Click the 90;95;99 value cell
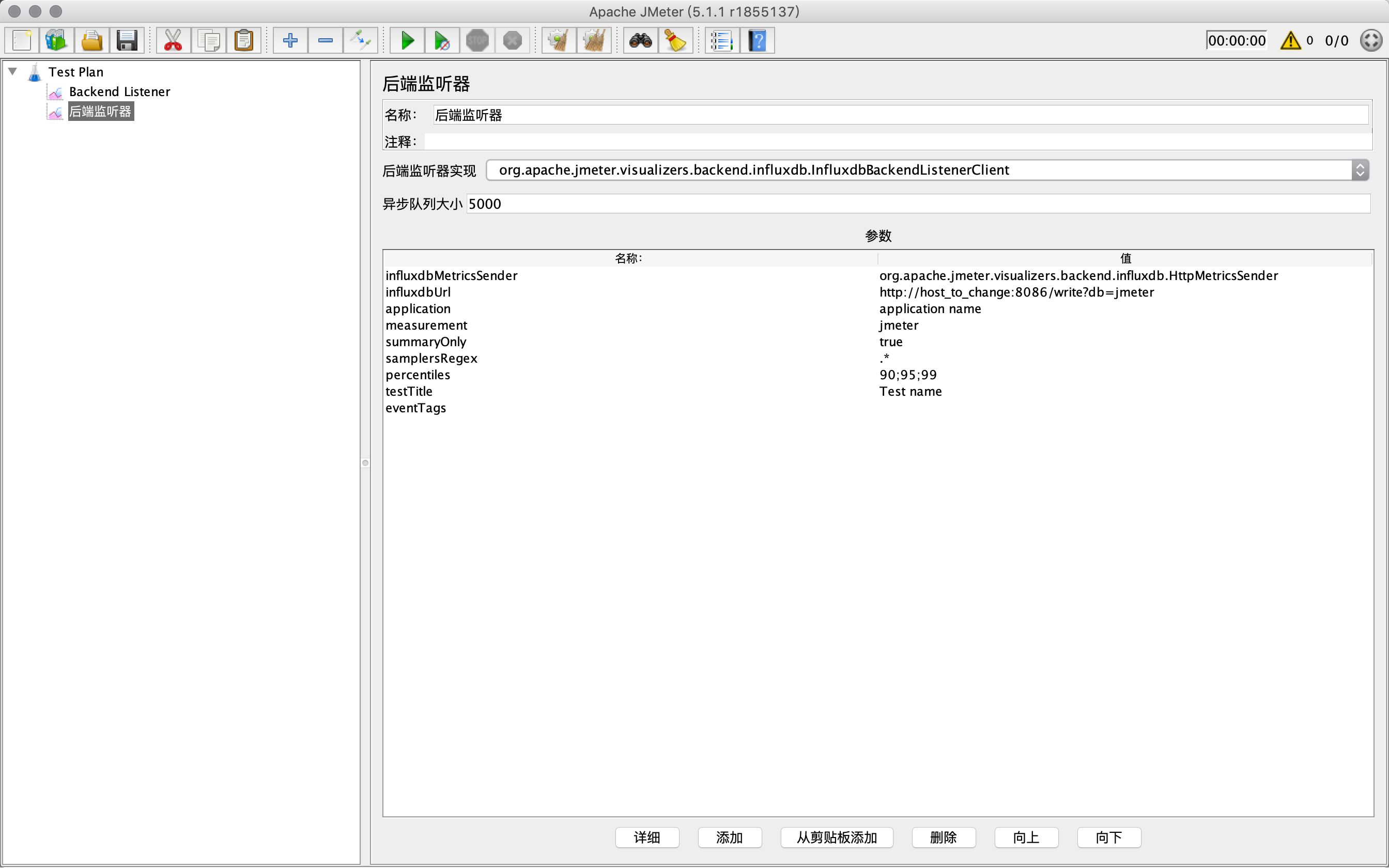This screenshot has height=868, width=1389. [x=1125, y=375]
